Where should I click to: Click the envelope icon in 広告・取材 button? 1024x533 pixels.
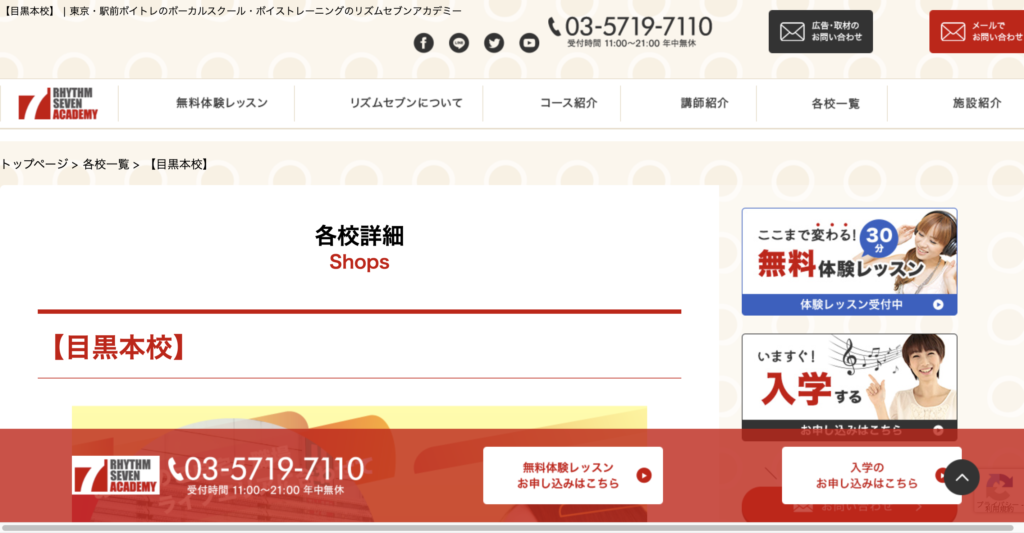tap(792, 31)
